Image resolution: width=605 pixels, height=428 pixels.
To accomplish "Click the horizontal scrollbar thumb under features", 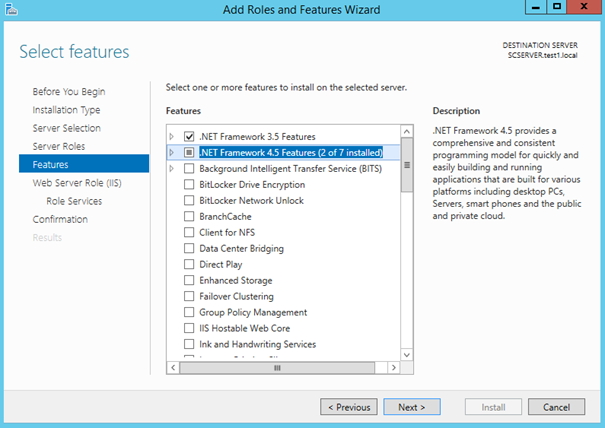I will [x=277, y=368].
